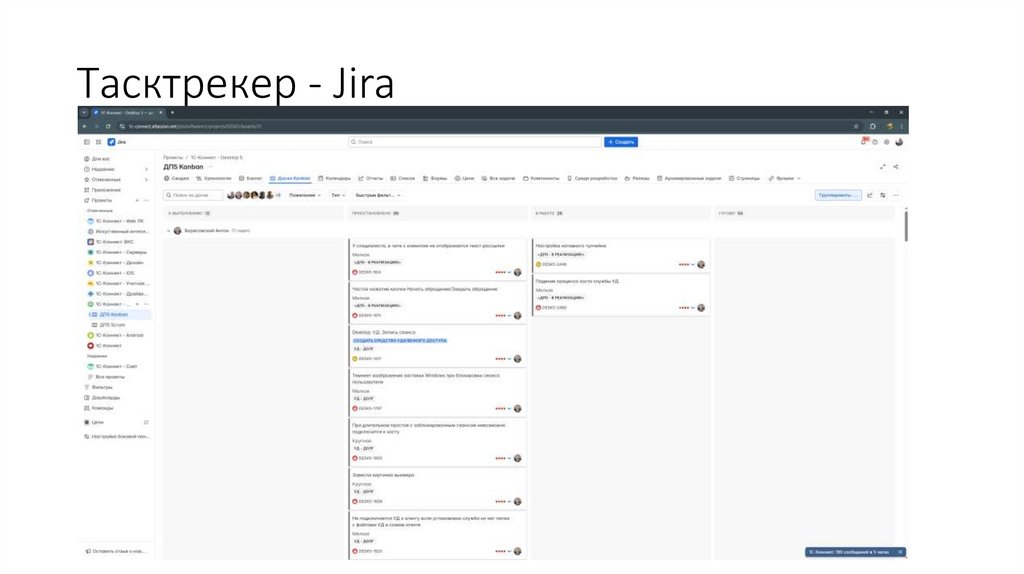The image size is (1024, 574).
Task: Open the 1С-Коннект - Android project in the sidebar
Action: (115, 335)
